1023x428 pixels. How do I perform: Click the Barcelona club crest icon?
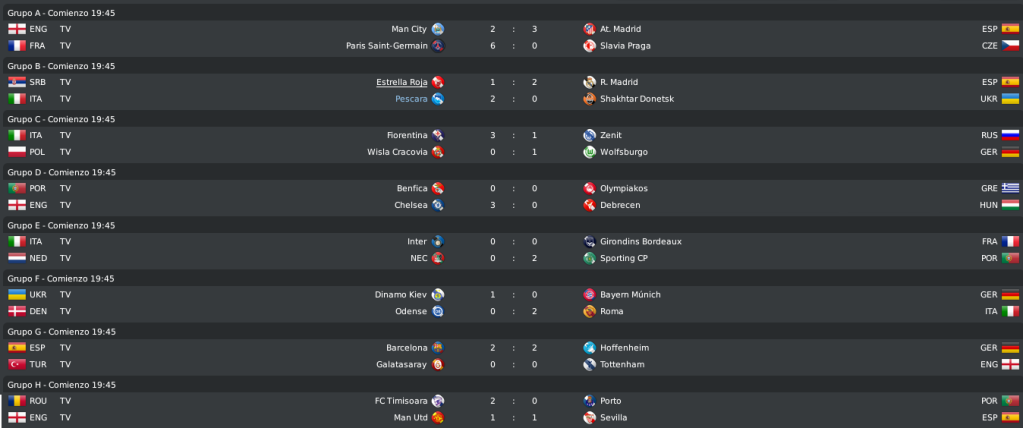pyautogui.click(x=438, y=348)
